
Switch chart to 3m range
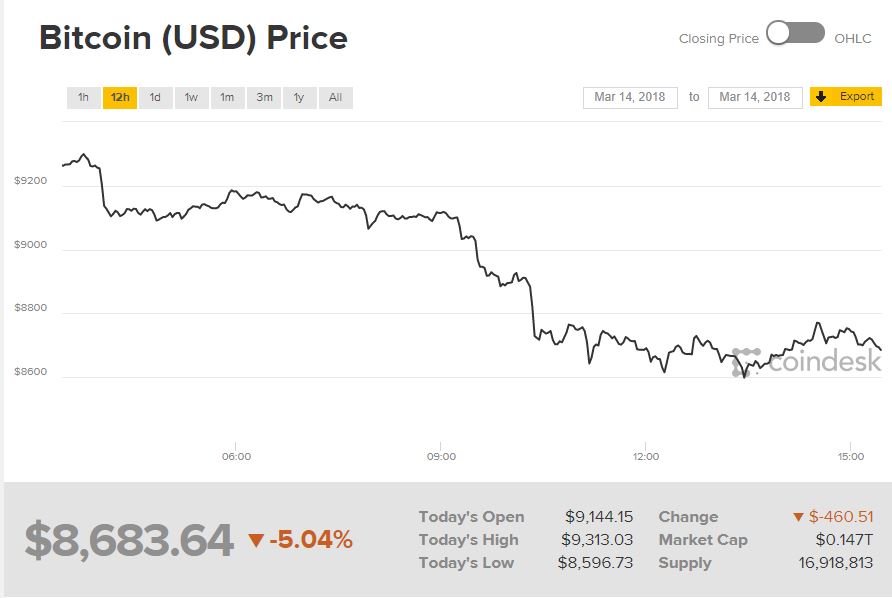264,98
